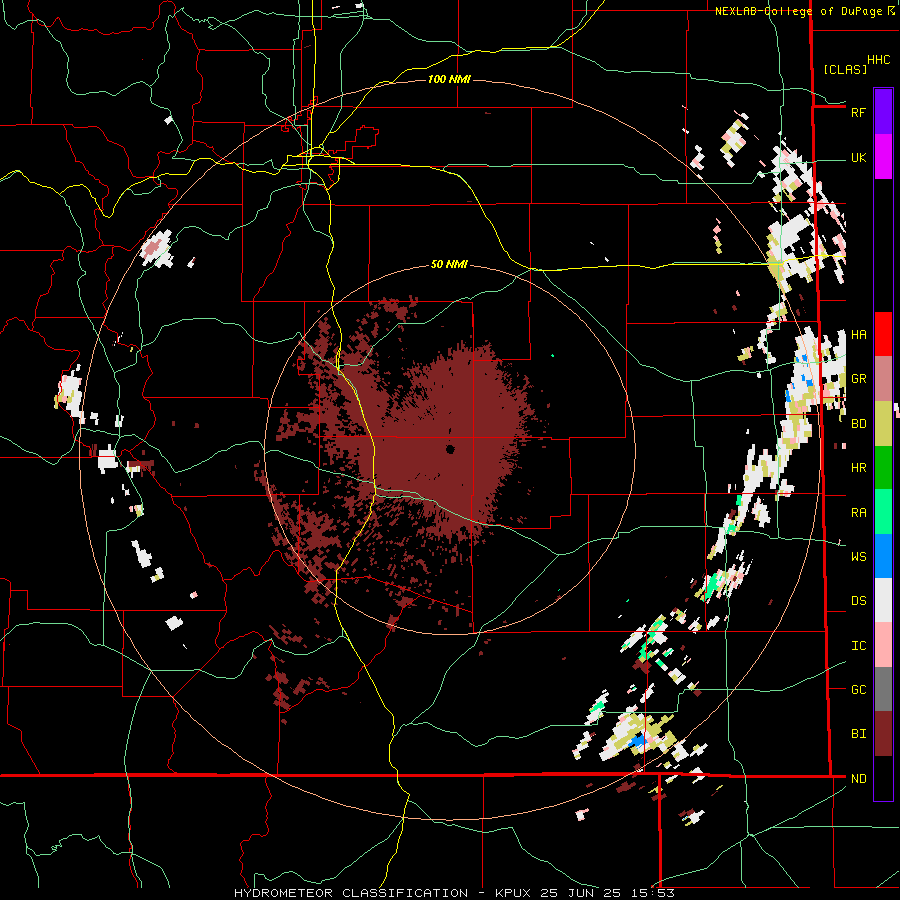900x900 pixels.
Task: Click the 'ND' legend label
Action: click(858, 779)
